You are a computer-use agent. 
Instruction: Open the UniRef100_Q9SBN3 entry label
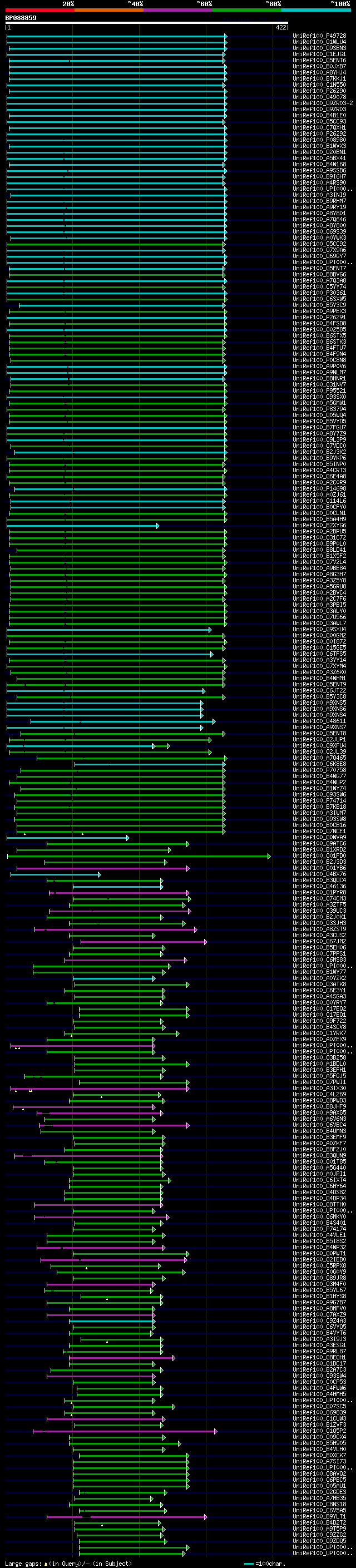pyautogui.click(x=319, y=48)
